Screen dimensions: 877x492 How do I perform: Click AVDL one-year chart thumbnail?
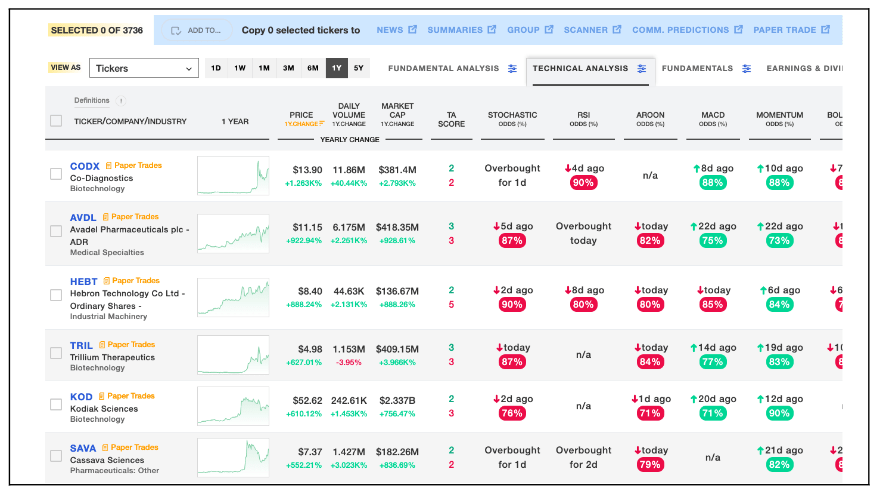tap(233, 234)
